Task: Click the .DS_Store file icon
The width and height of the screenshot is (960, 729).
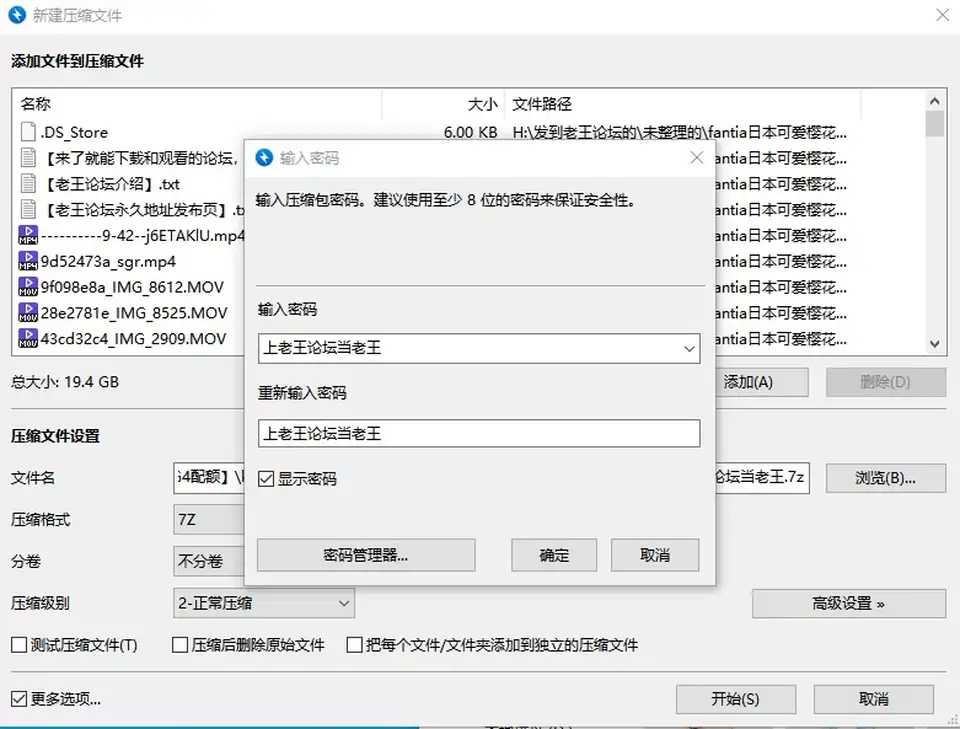Action: coord(28,132)
